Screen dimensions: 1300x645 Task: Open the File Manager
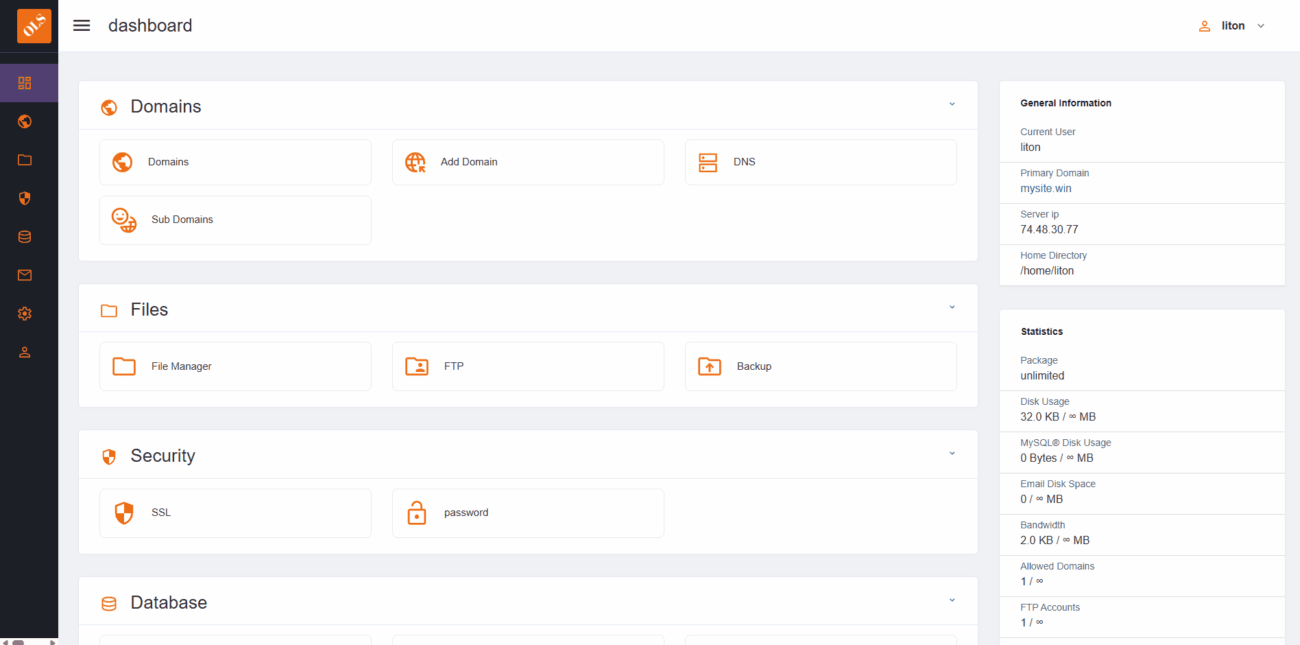point(235,366)
